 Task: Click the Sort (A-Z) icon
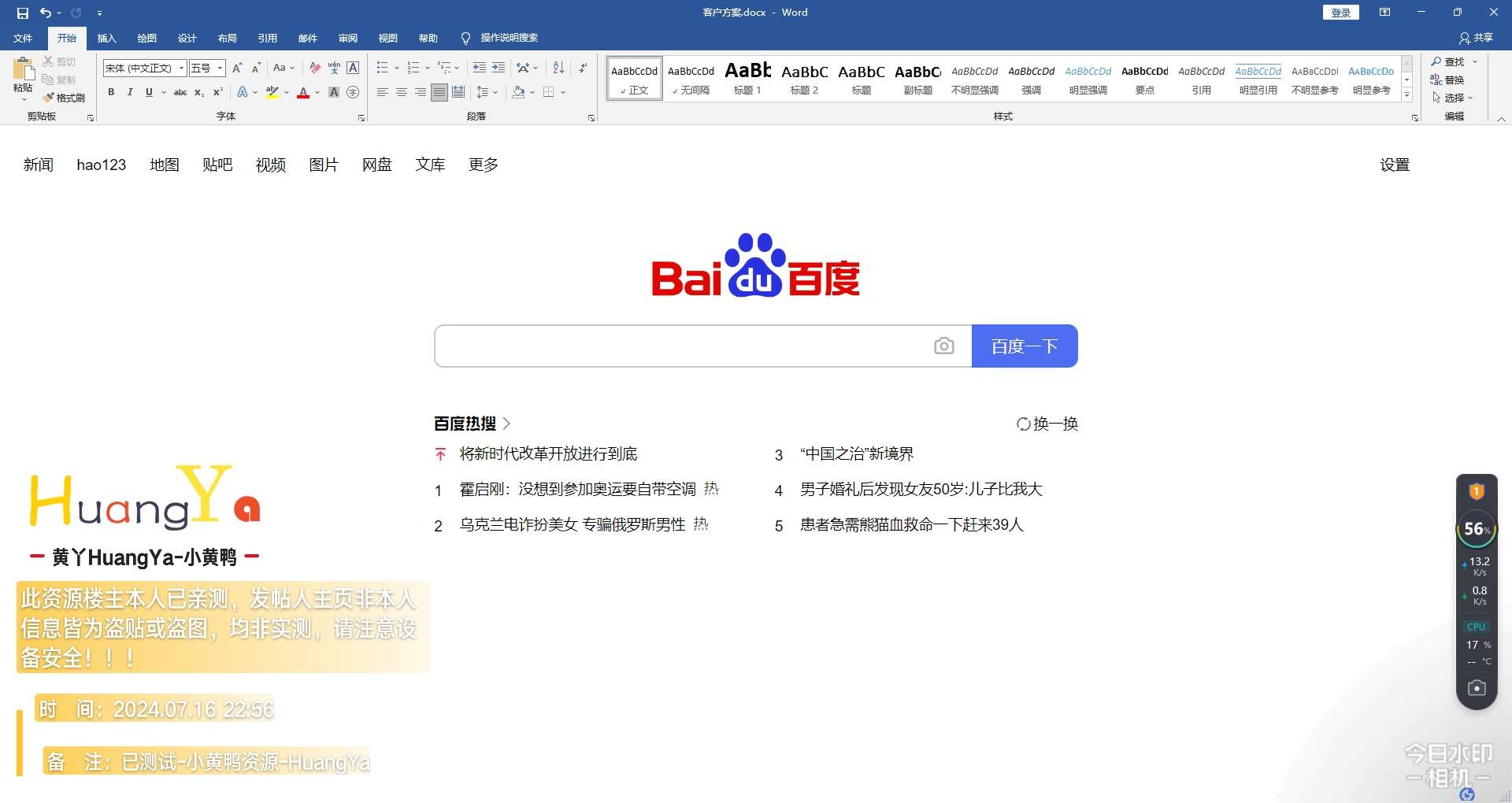[558, 68]
